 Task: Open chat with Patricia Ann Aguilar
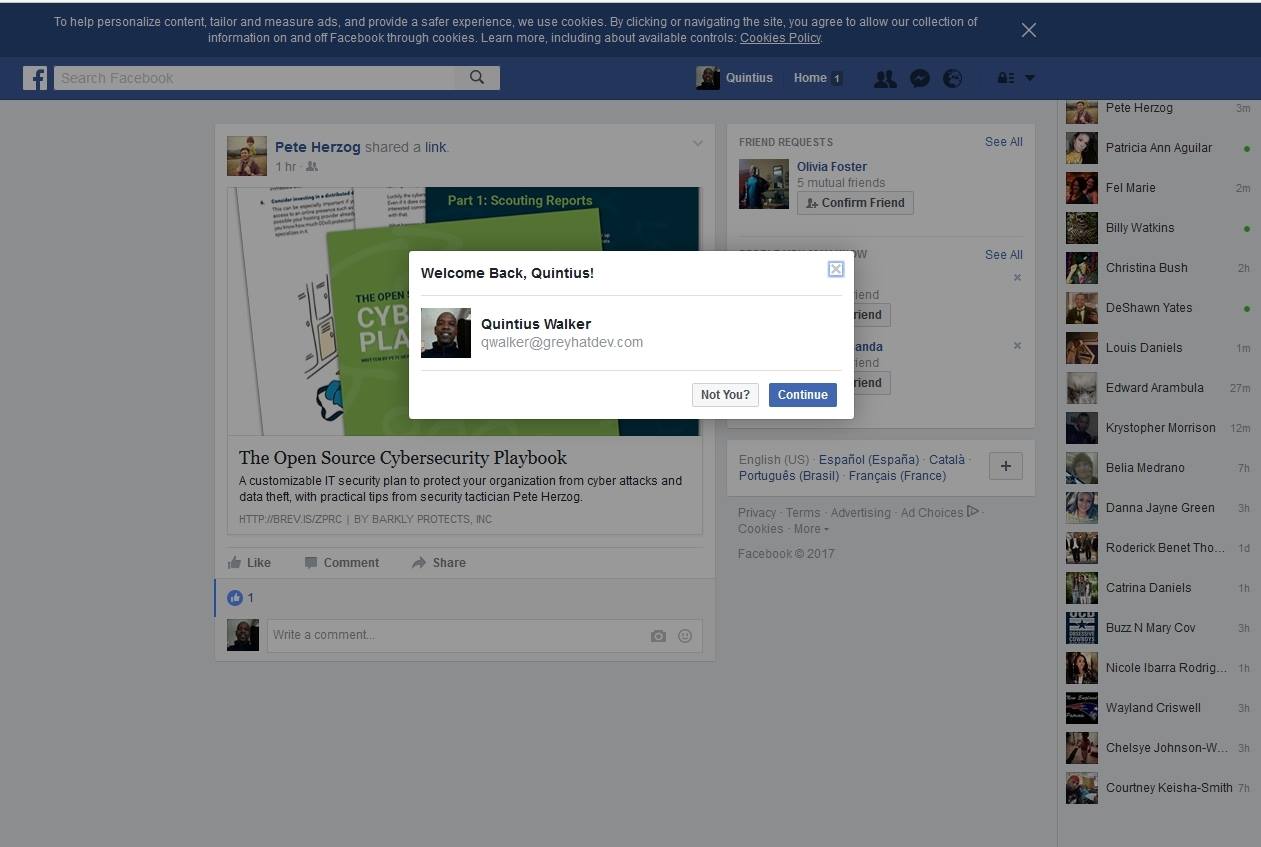coord(1158,148)
